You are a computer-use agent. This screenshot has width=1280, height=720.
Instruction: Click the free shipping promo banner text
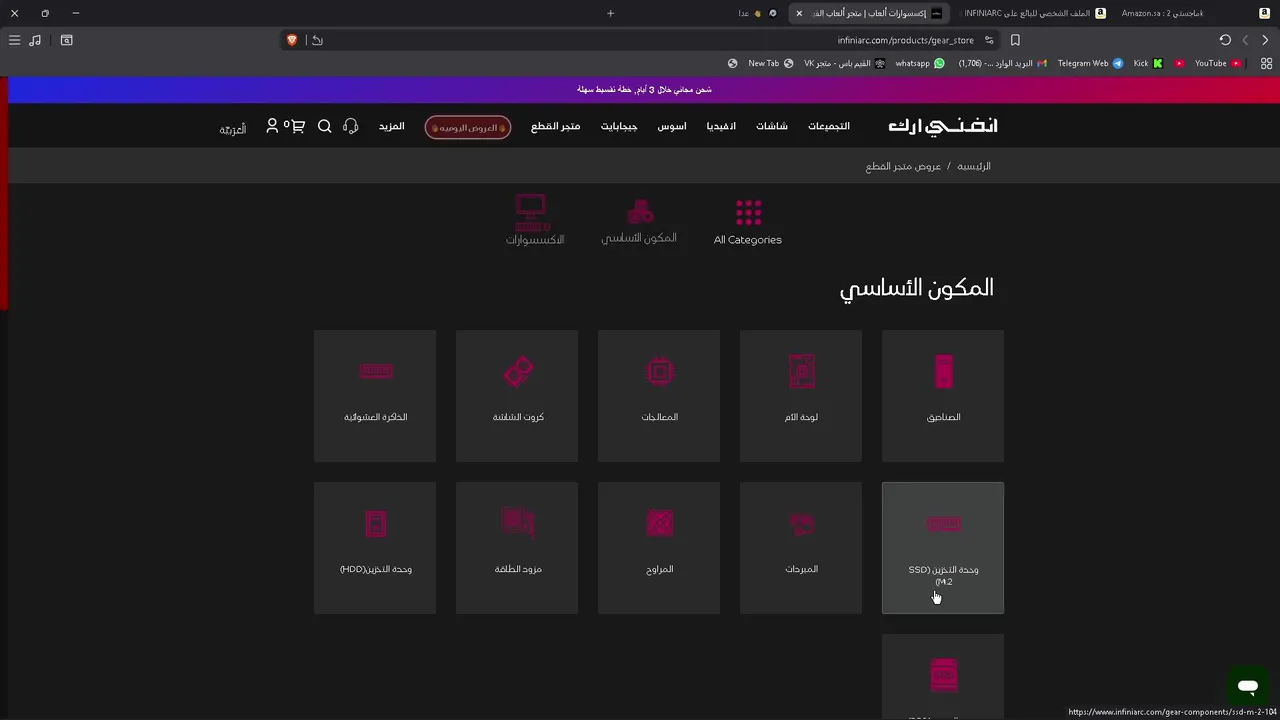point(644,89)
